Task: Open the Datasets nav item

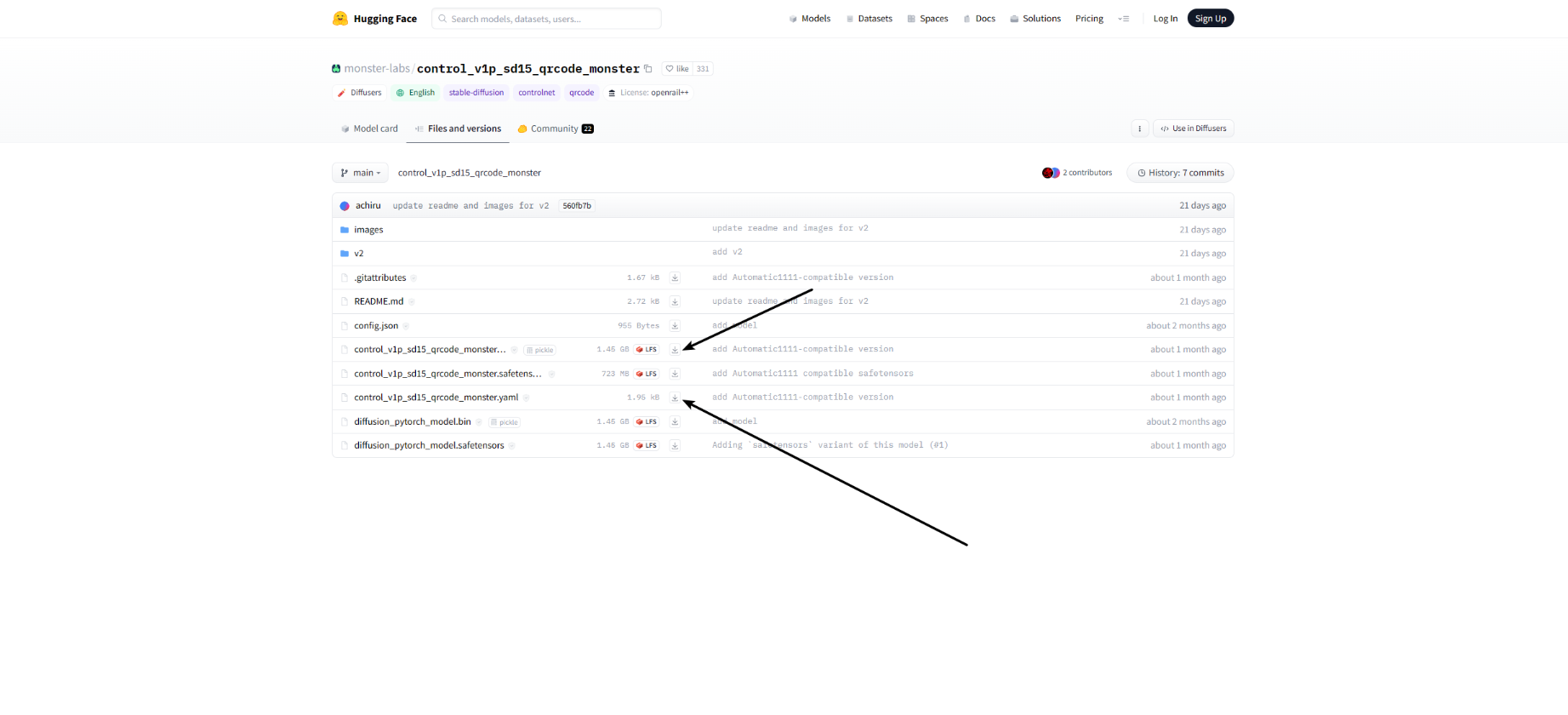Action: [869, 19]
